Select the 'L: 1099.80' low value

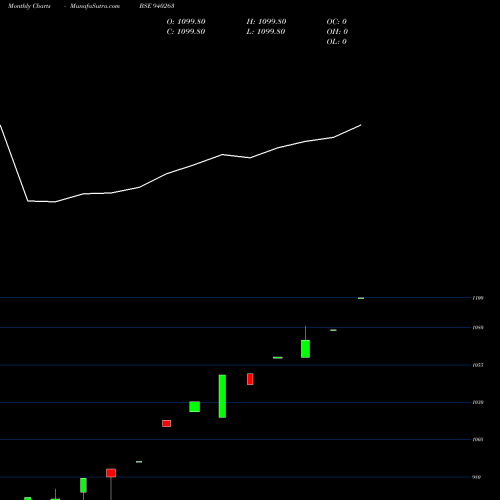[266, 32]
